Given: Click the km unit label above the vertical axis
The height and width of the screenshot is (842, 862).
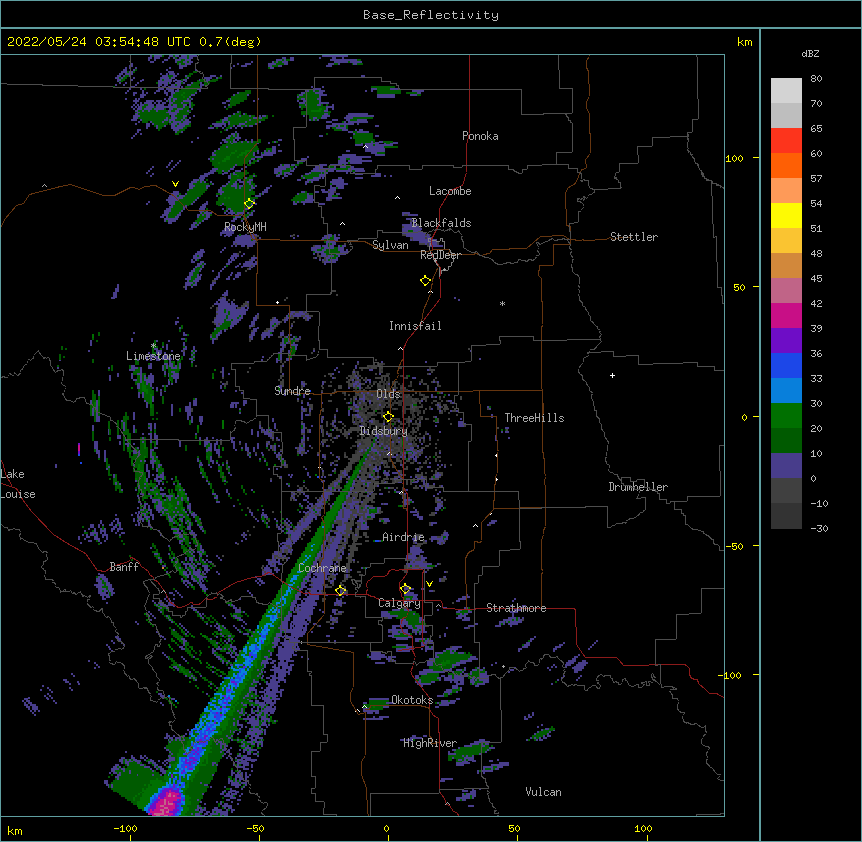Looking at the screenshot, I should pyautogui.click(x=745, y=42).
